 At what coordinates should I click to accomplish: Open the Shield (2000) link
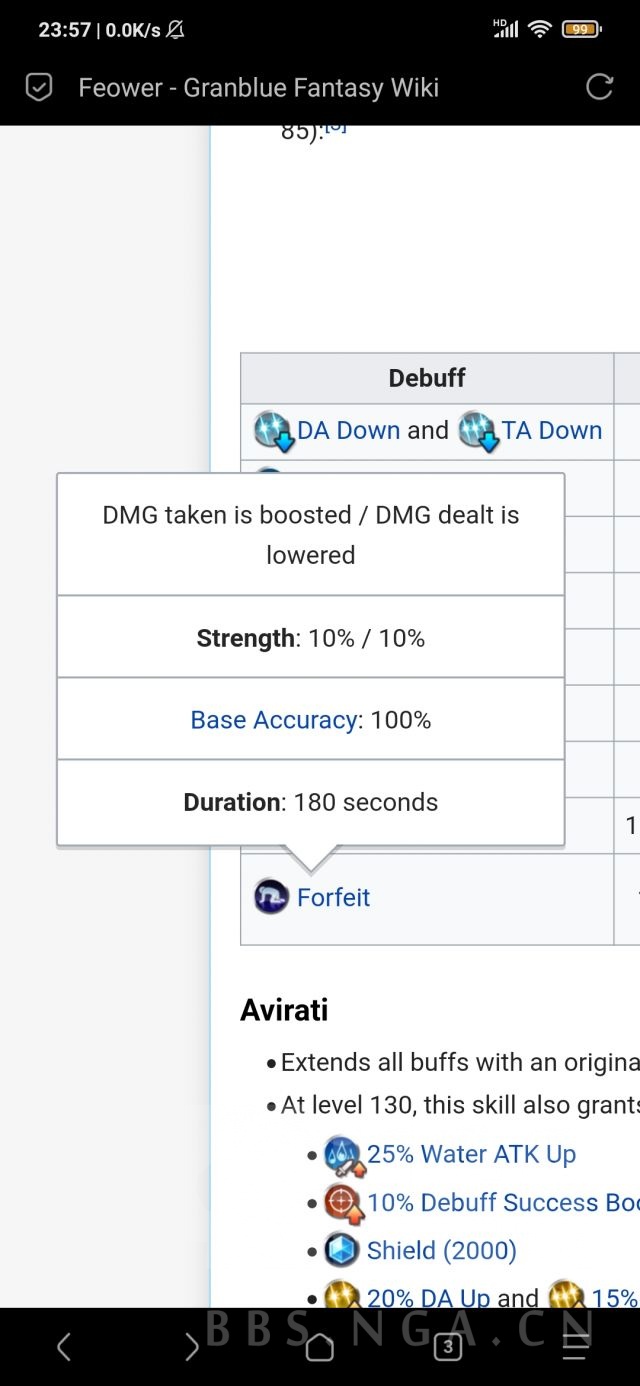pos(441,1250)
